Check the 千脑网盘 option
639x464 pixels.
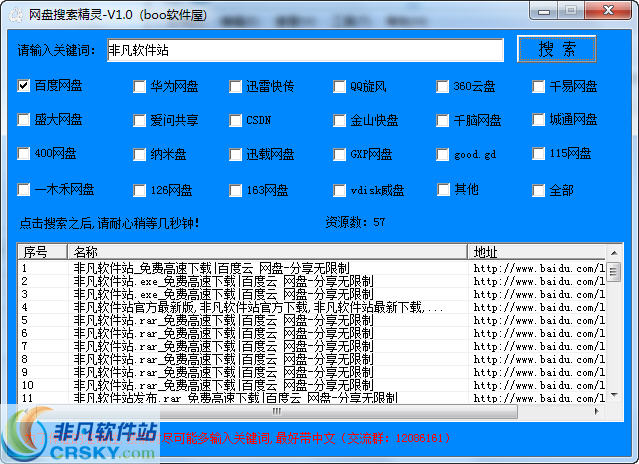442,121
